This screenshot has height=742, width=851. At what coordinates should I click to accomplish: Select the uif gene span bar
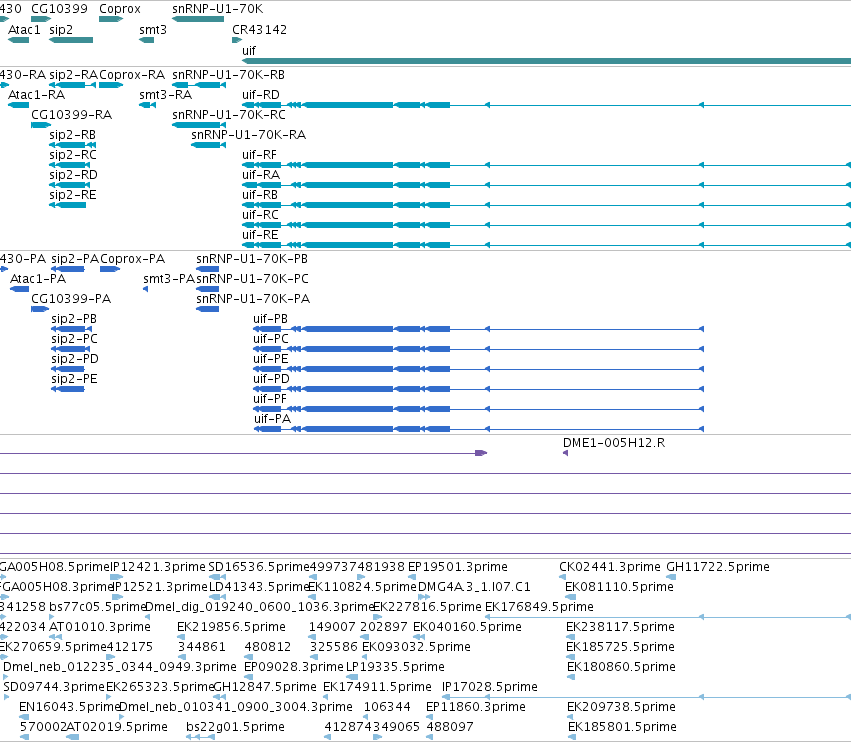pyautogui.click(x=547, y=61)
